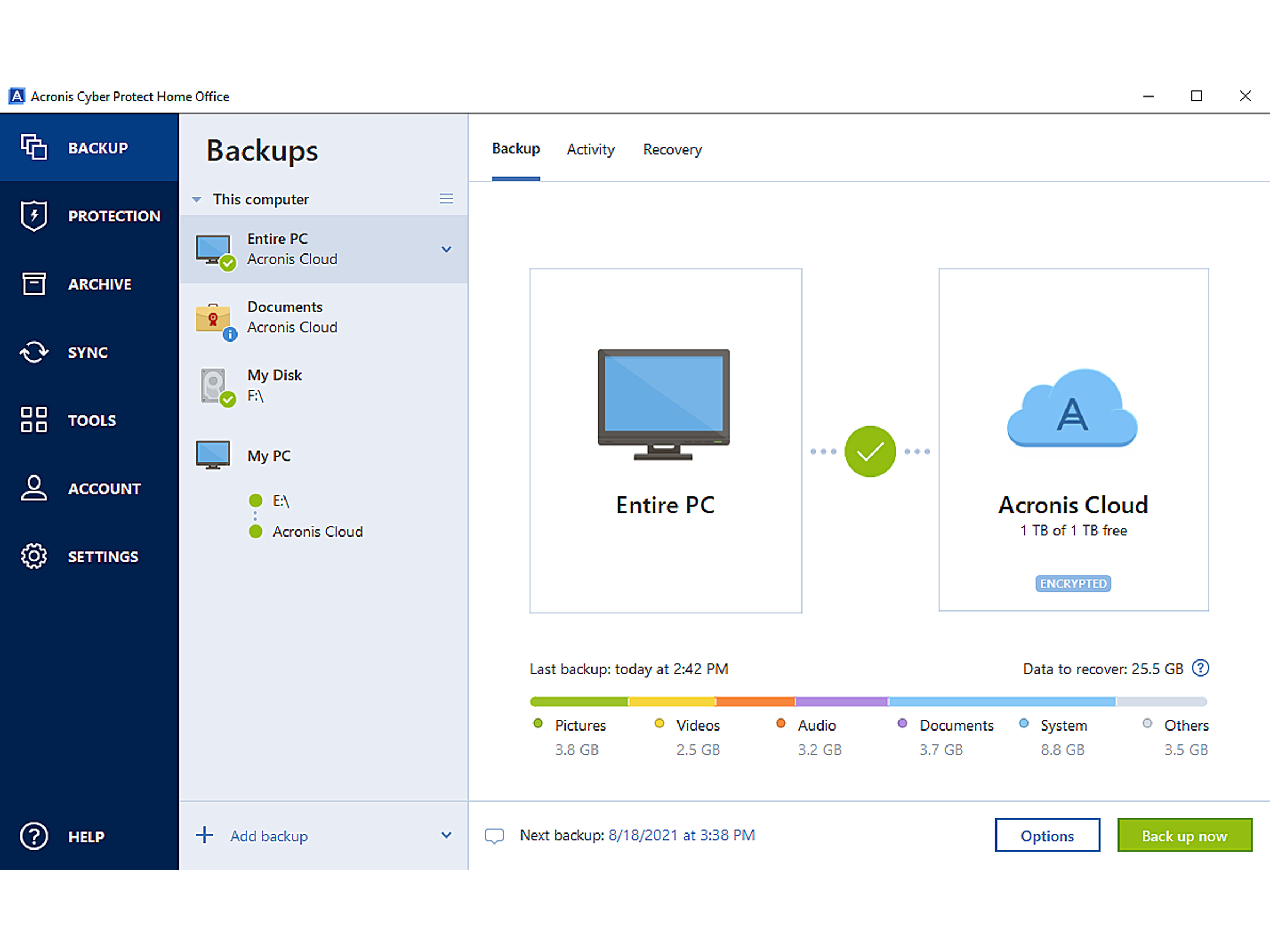1270x952 pixels.
Task: Switch to the Recovery tab
Action: [x=672, y=149]
